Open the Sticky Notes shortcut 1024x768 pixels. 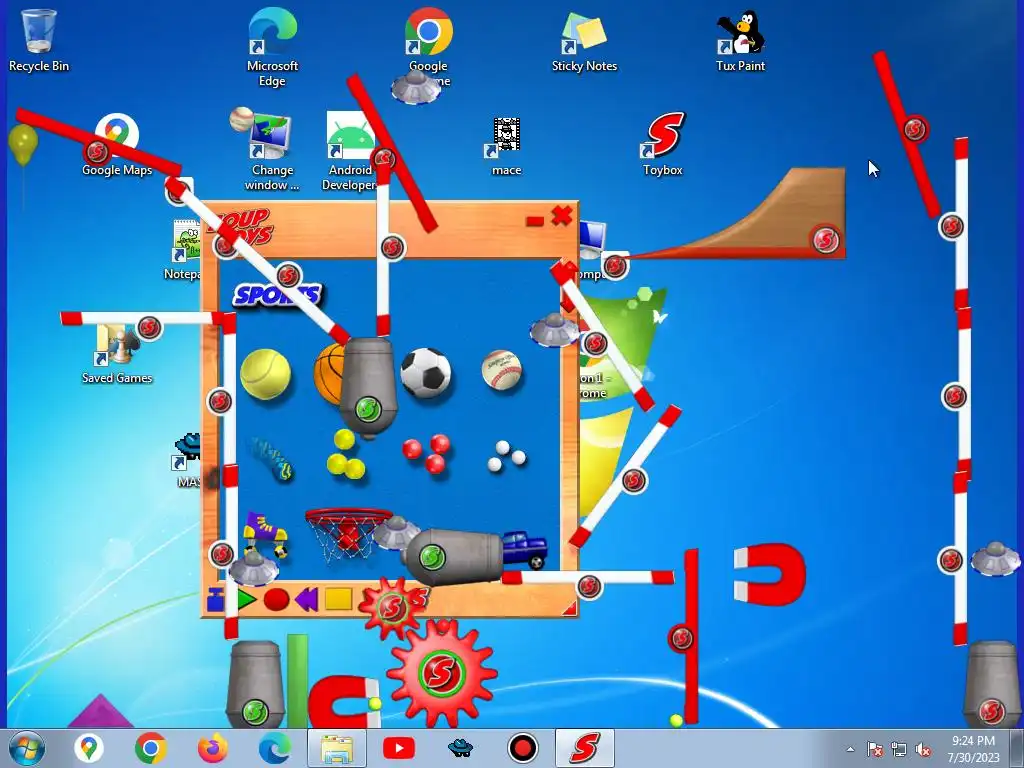[x=584, y=42]
